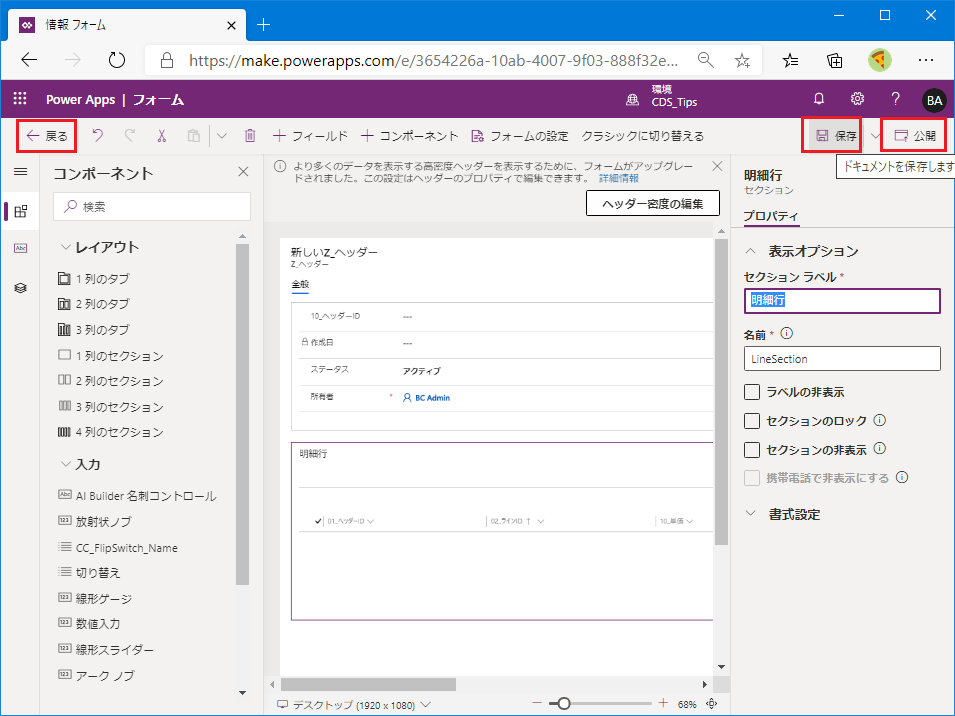Click the 保存 save button
The image size is (955, 716).
831,136
